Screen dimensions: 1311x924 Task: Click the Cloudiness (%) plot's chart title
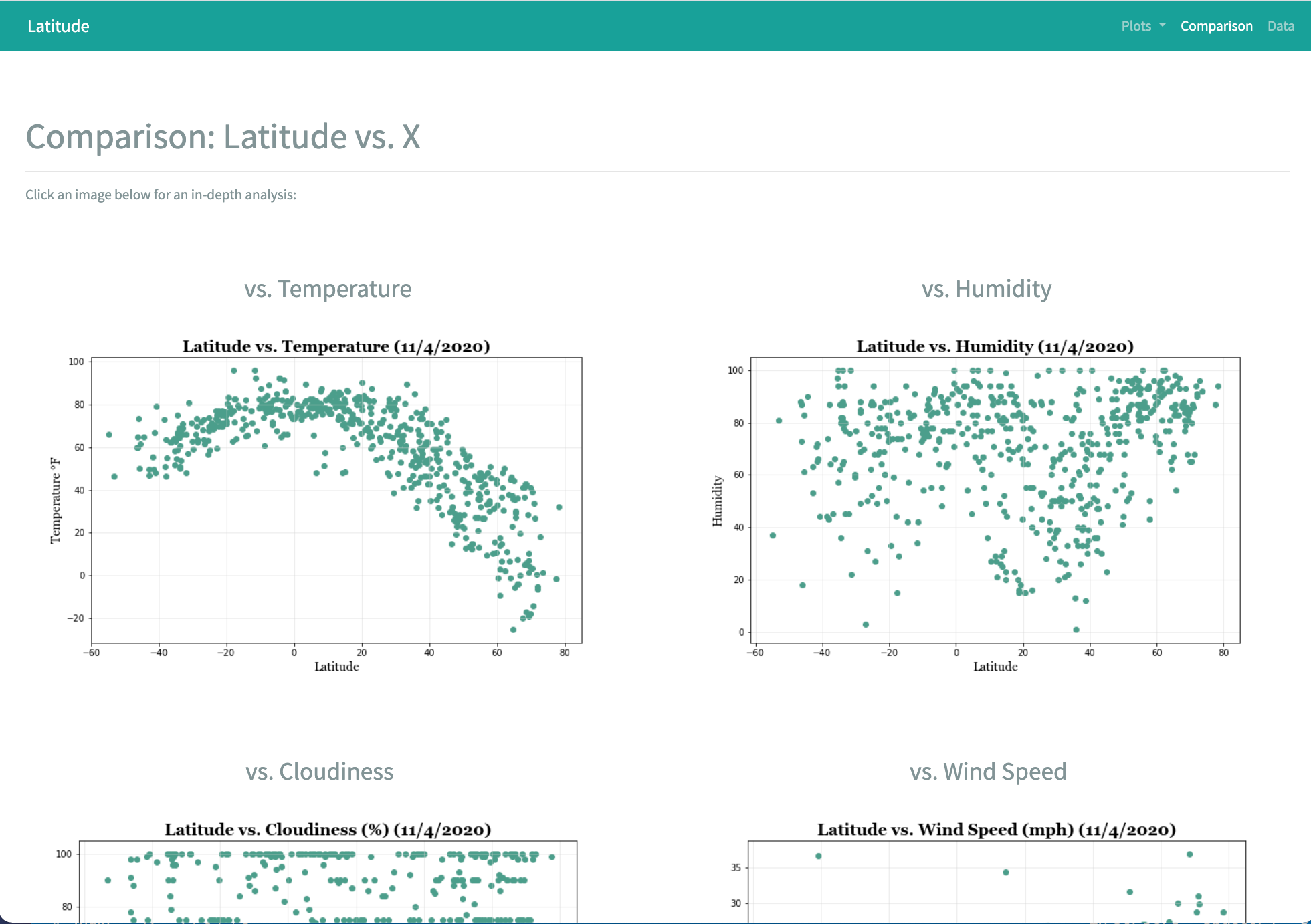328,830
